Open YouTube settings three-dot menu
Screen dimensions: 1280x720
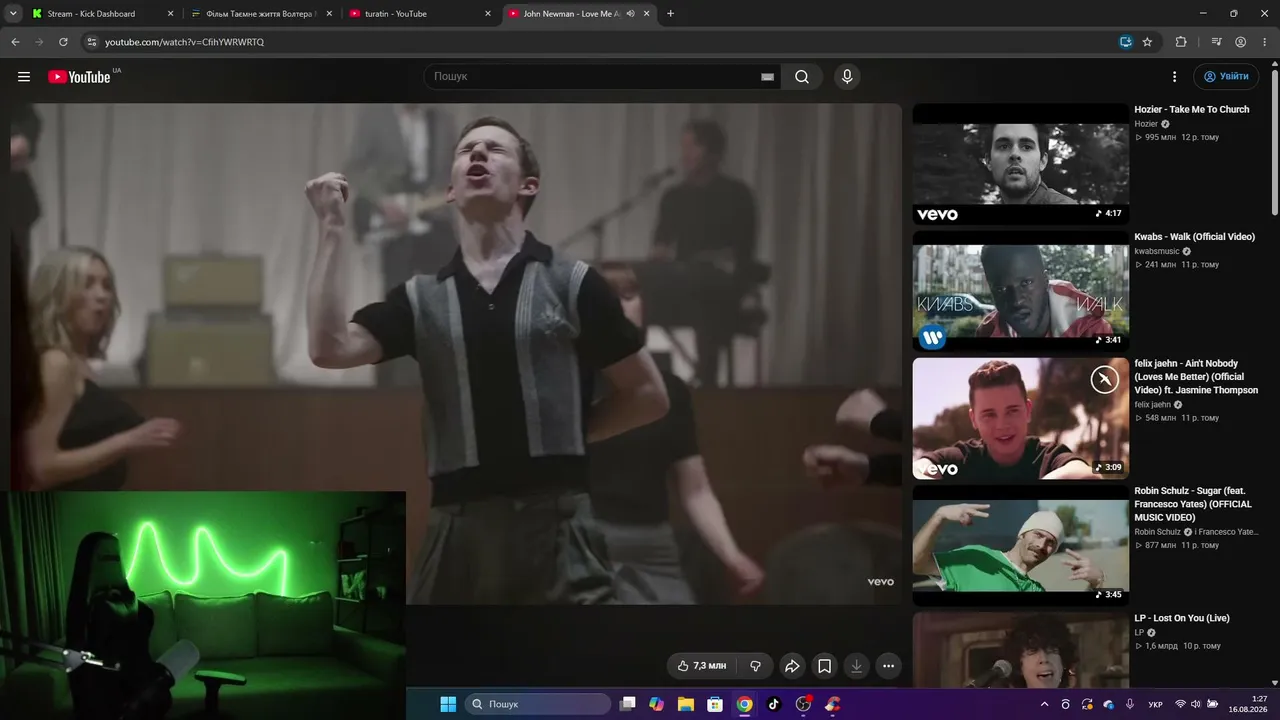tap(1175, 77)
